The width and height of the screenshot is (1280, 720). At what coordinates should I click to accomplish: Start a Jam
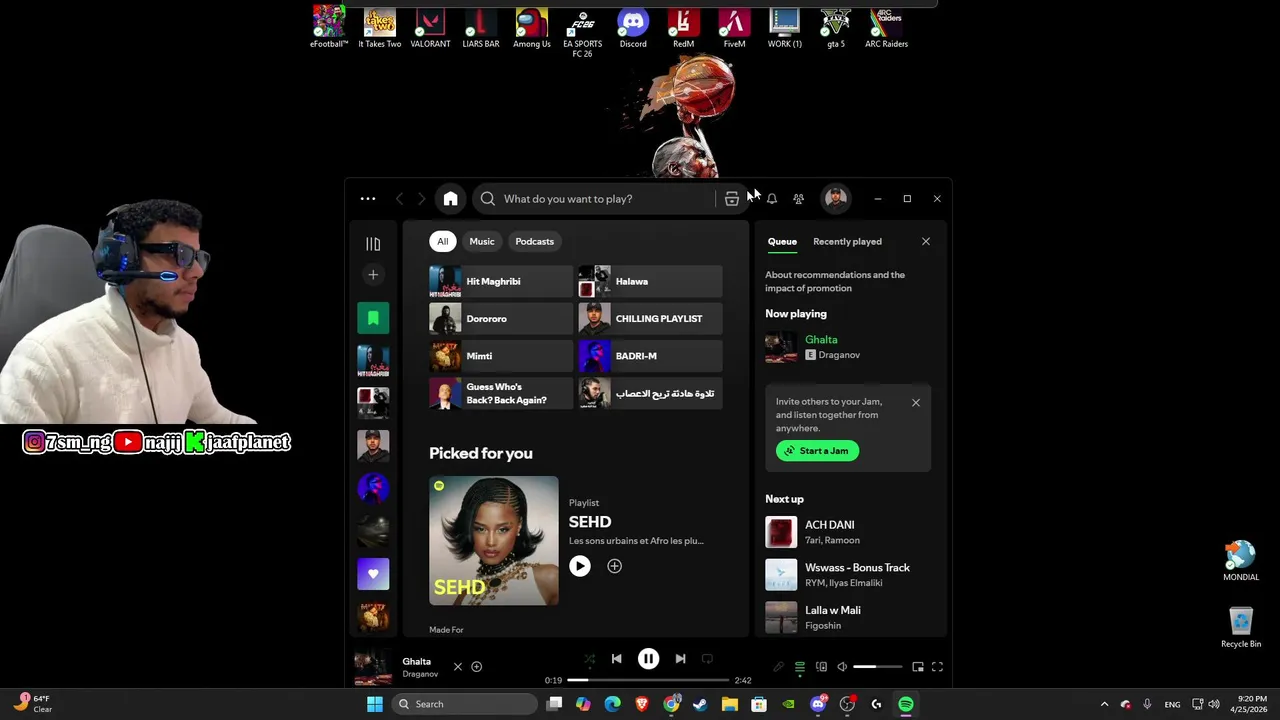click(x=817, y=451)
